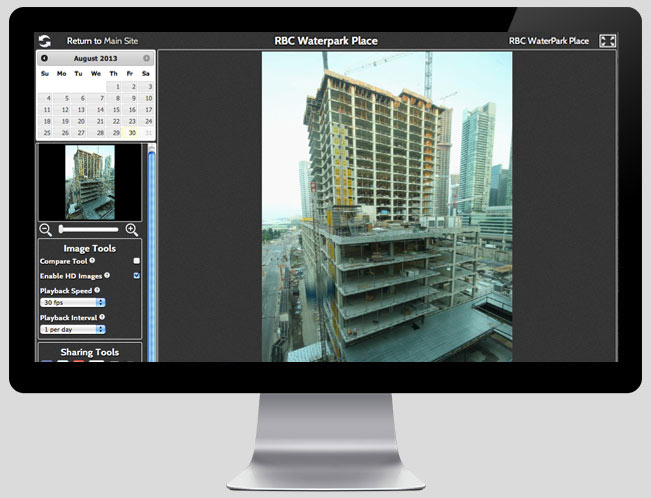Viewport: 651px width, 498px height.
Task: Open help icon beside Compare Tool
Action: click(92, 261)
